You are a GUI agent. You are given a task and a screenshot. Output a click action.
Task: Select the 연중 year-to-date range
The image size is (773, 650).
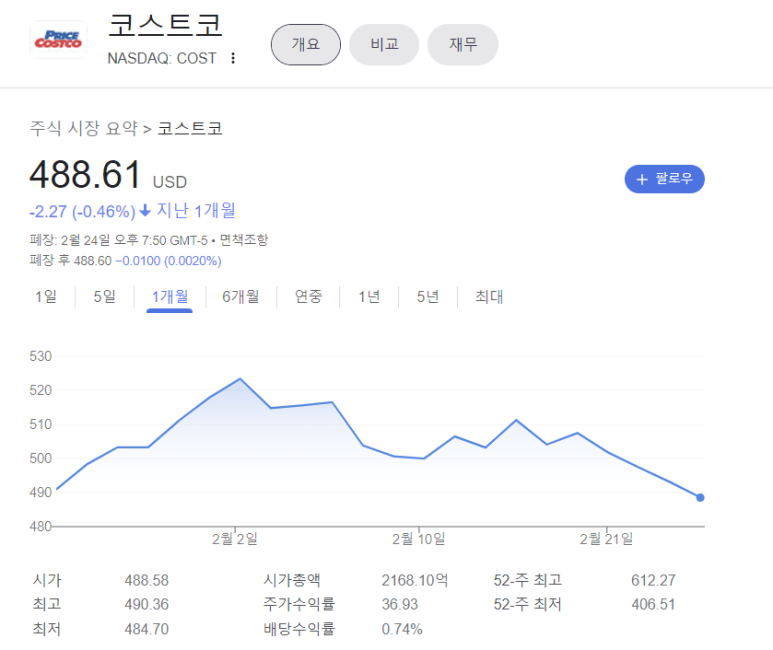click(308, 297)
